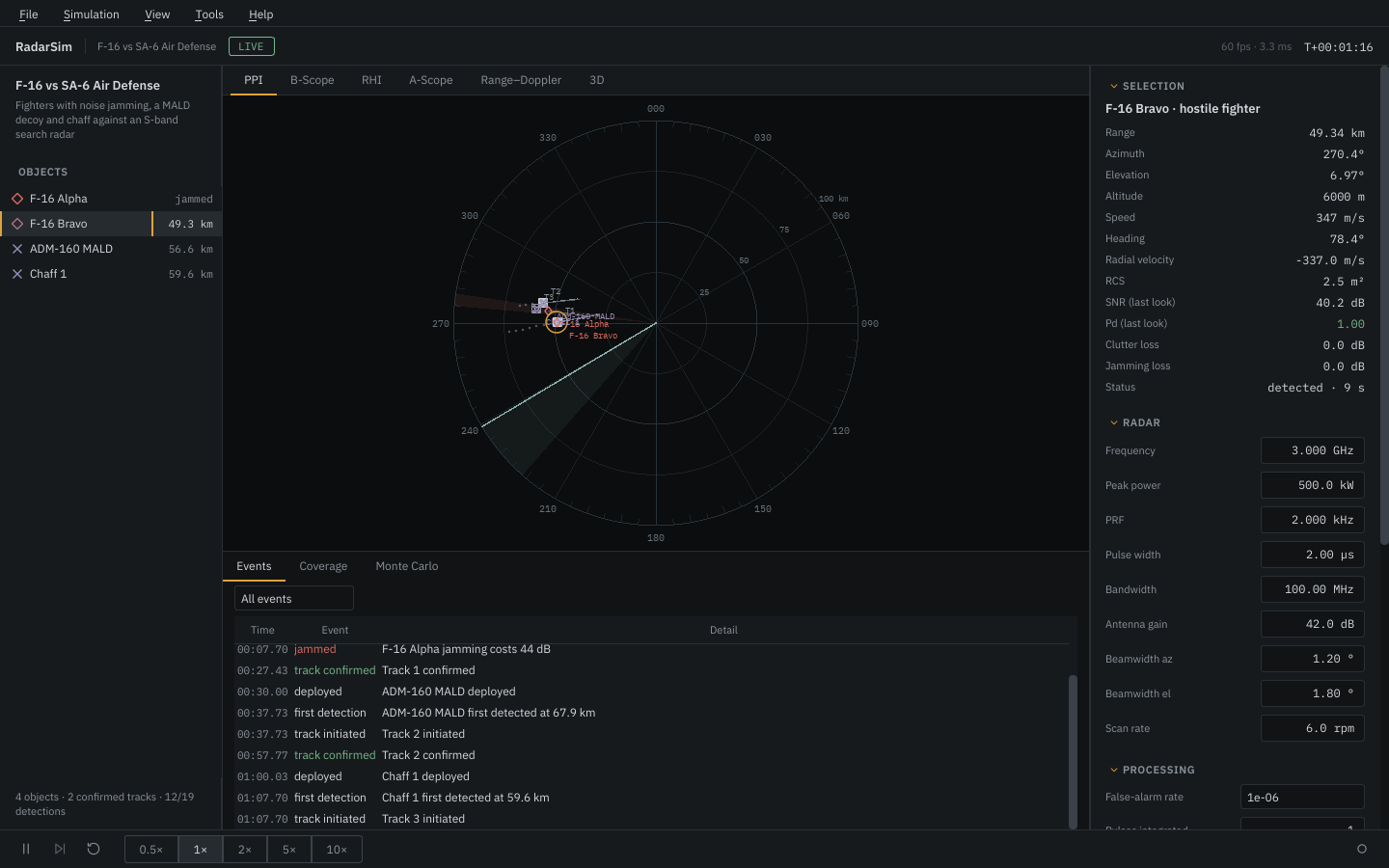Switch to the 3D view tab

click(x=597, y=80)
